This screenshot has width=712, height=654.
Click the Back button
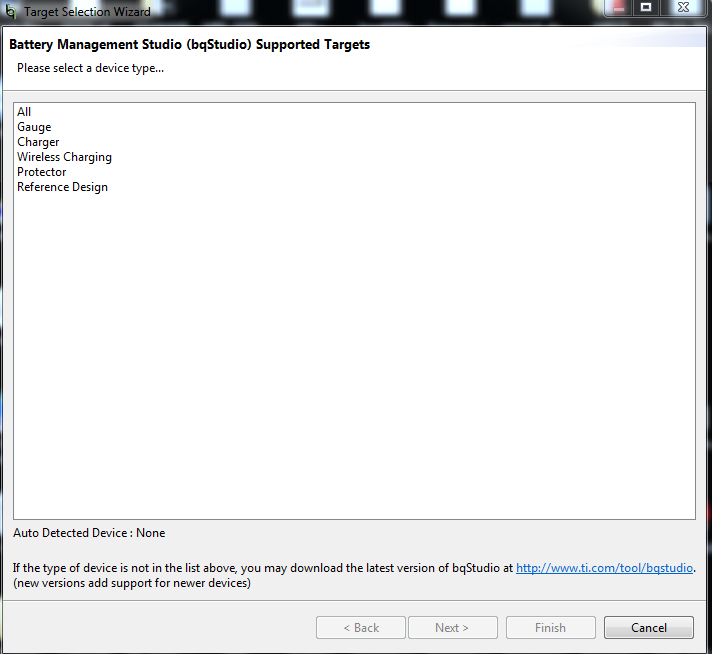[361, 628]
